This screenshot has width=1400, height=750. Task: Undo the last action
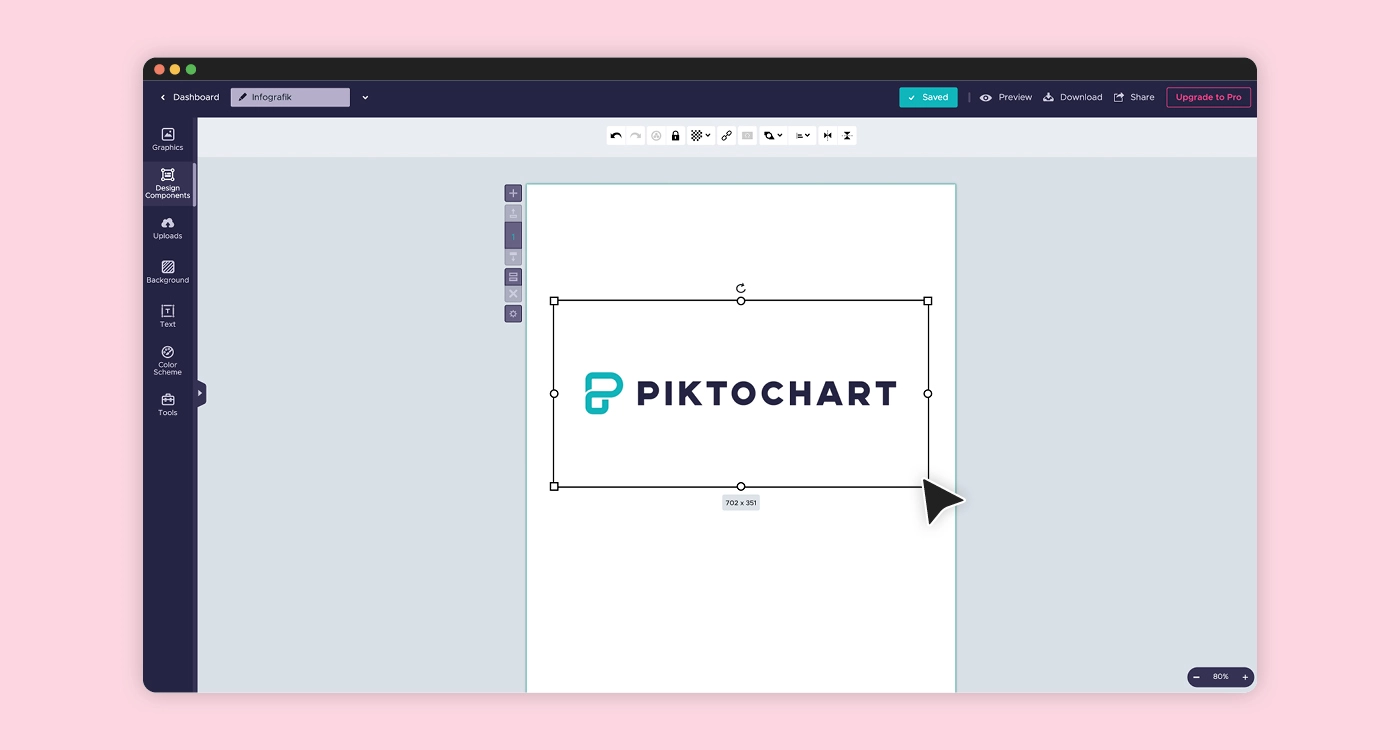[616, 136]
